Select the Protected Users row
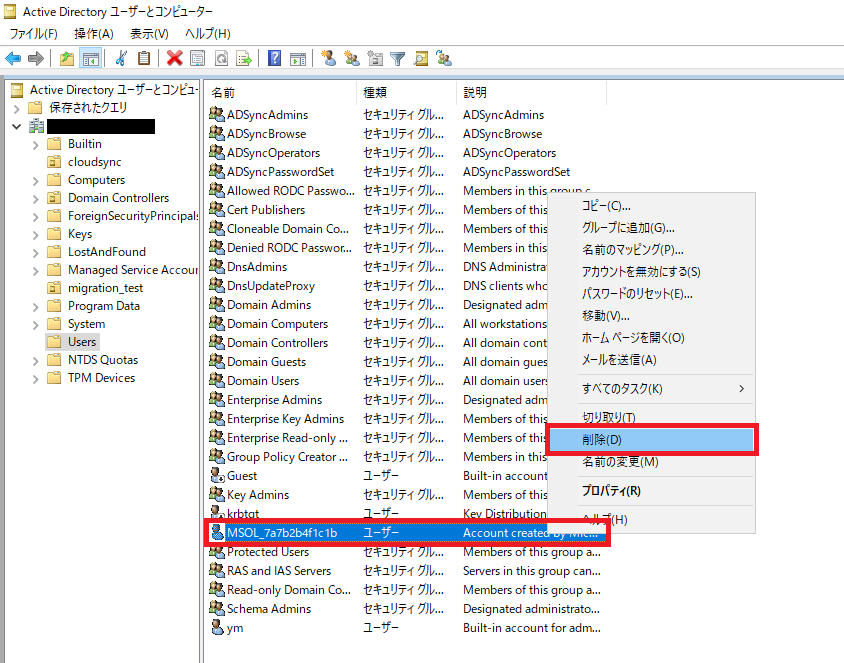Viewport: 844px width, 663px height. 406,552
